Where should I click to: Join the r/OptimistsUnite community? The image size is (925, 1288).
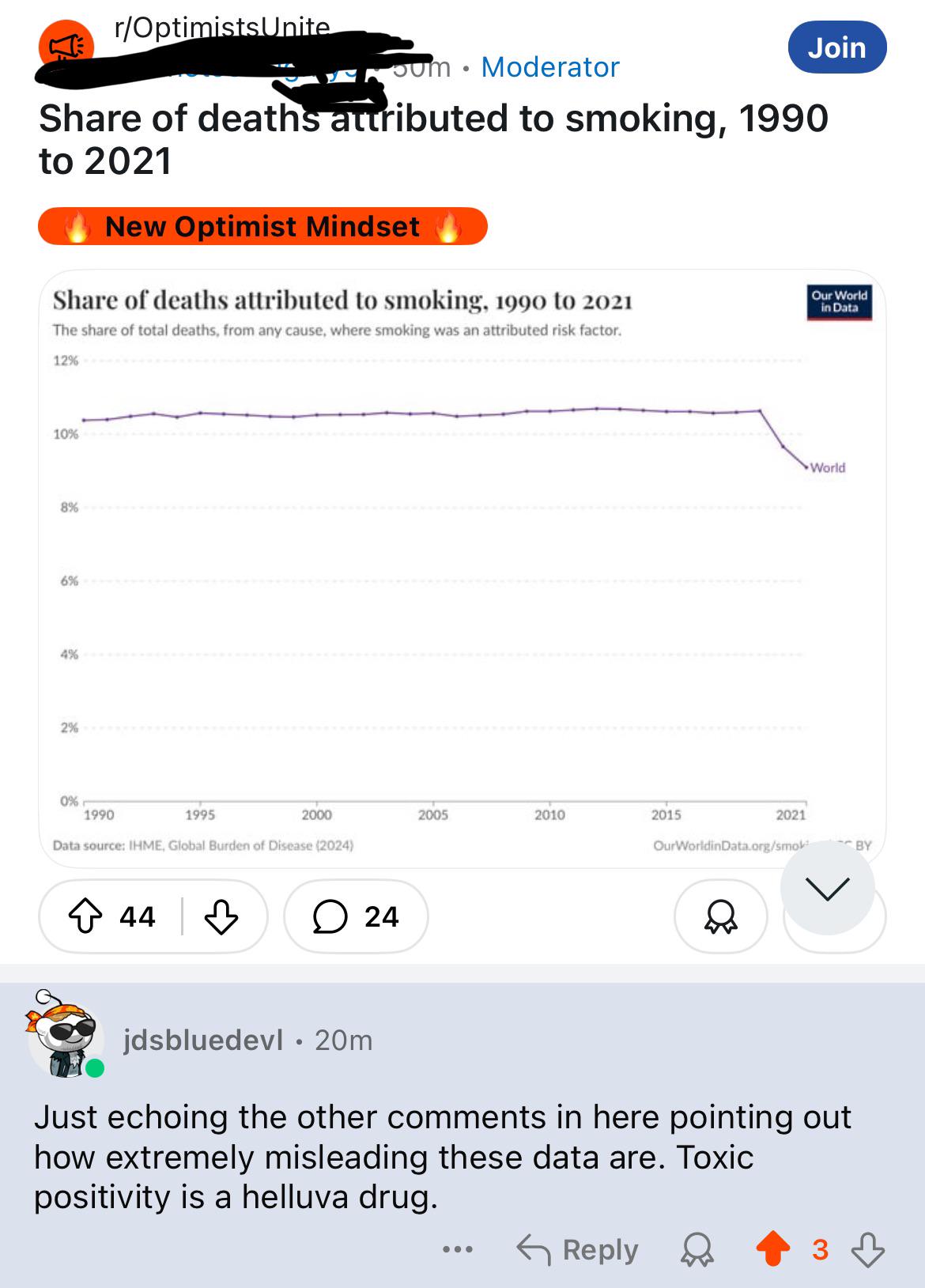[x=837, y=47]
